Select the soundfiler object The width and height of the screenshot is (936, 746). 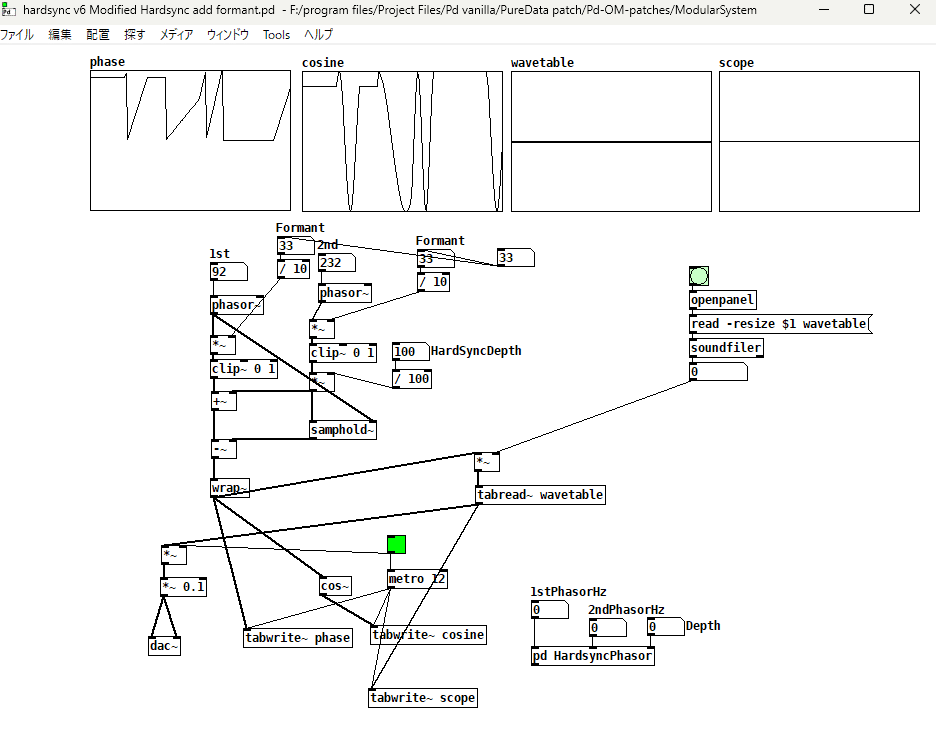[726, 347]
